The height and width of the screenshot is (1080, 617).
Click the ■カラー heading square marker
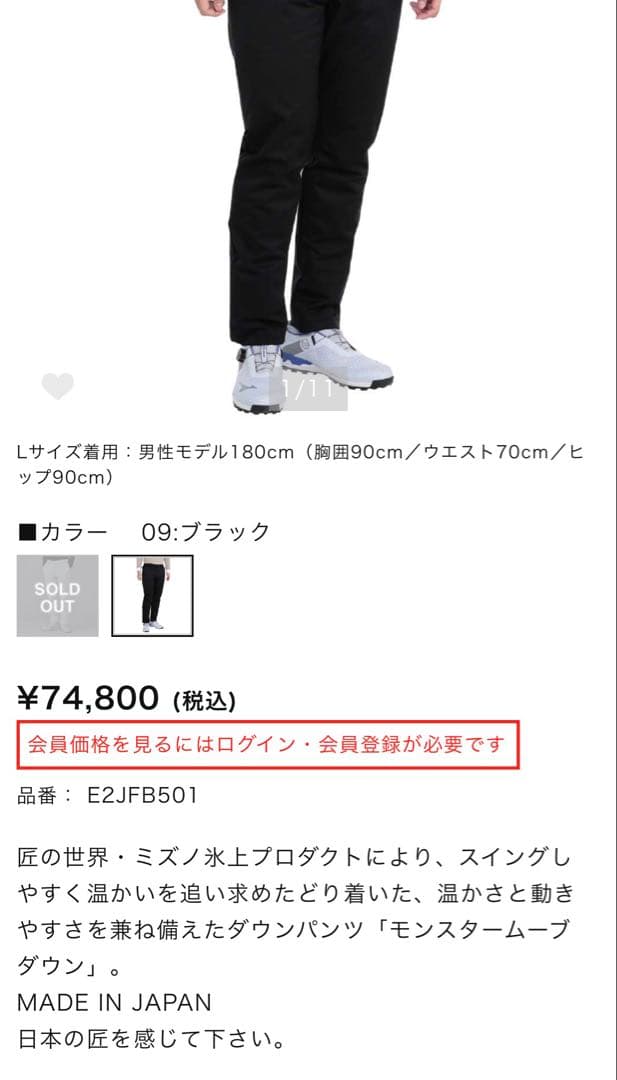(27, 532)
